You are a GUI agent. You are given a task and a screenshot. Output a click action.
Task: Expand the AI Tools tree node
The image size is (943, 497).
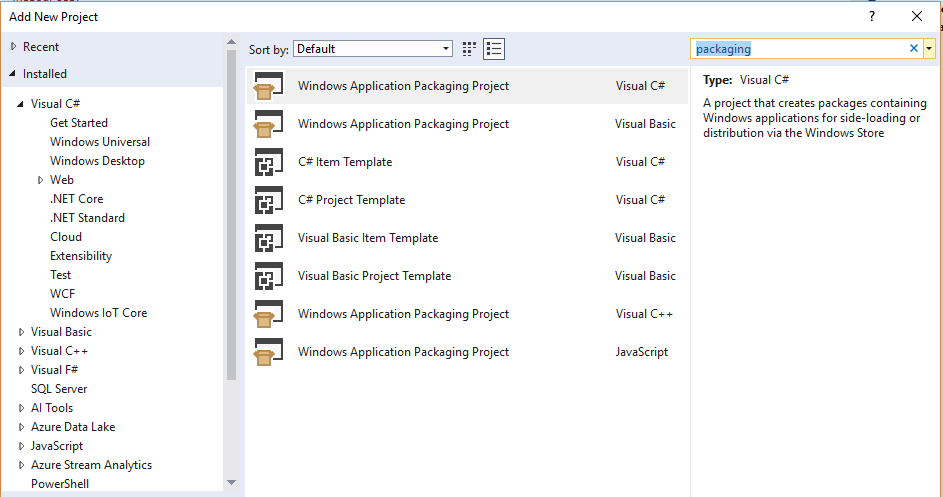21,408
